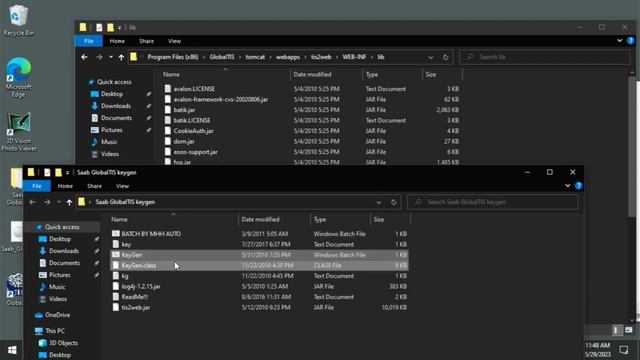Open help in the lib window

pos(631,41)
